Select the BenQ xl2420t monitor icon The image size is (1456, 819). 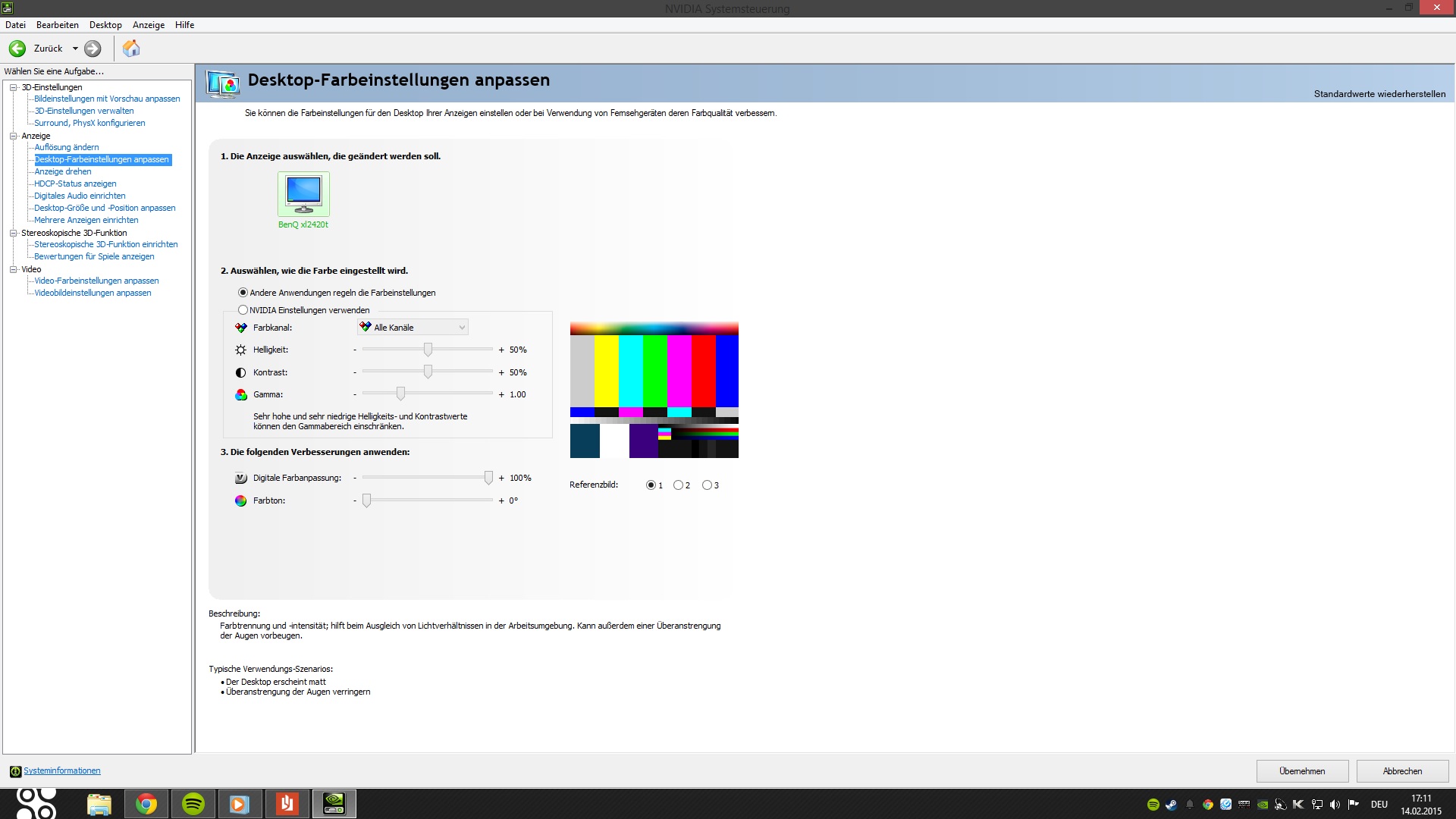(x=303, y=194)
